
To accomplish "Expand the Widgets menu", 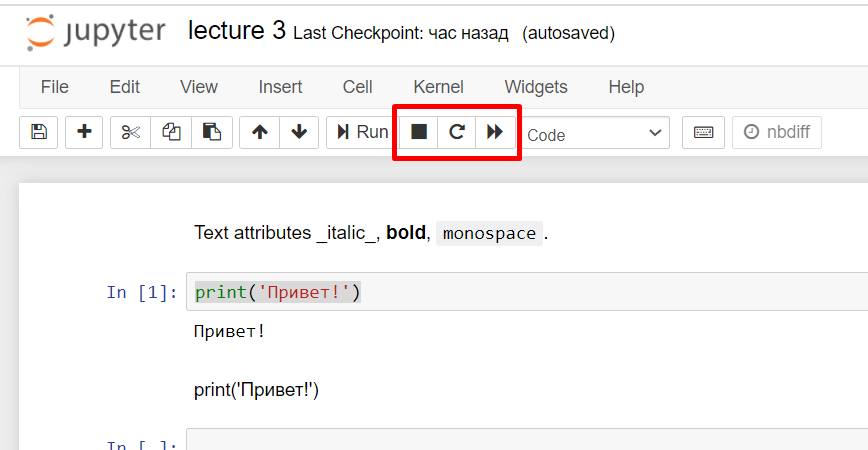I will [535, 87].
